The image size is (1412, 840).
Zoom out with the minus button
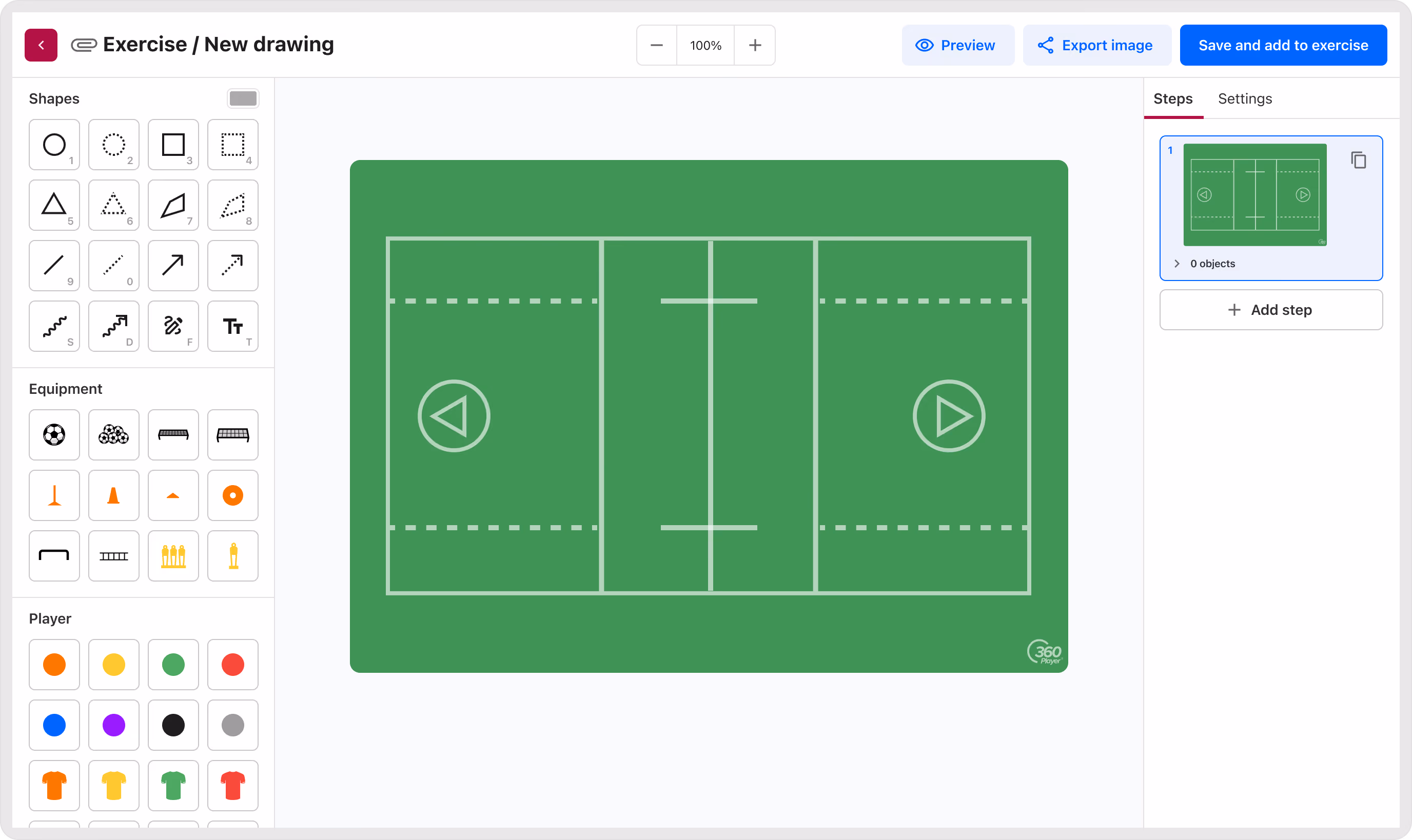coord(657,45)
